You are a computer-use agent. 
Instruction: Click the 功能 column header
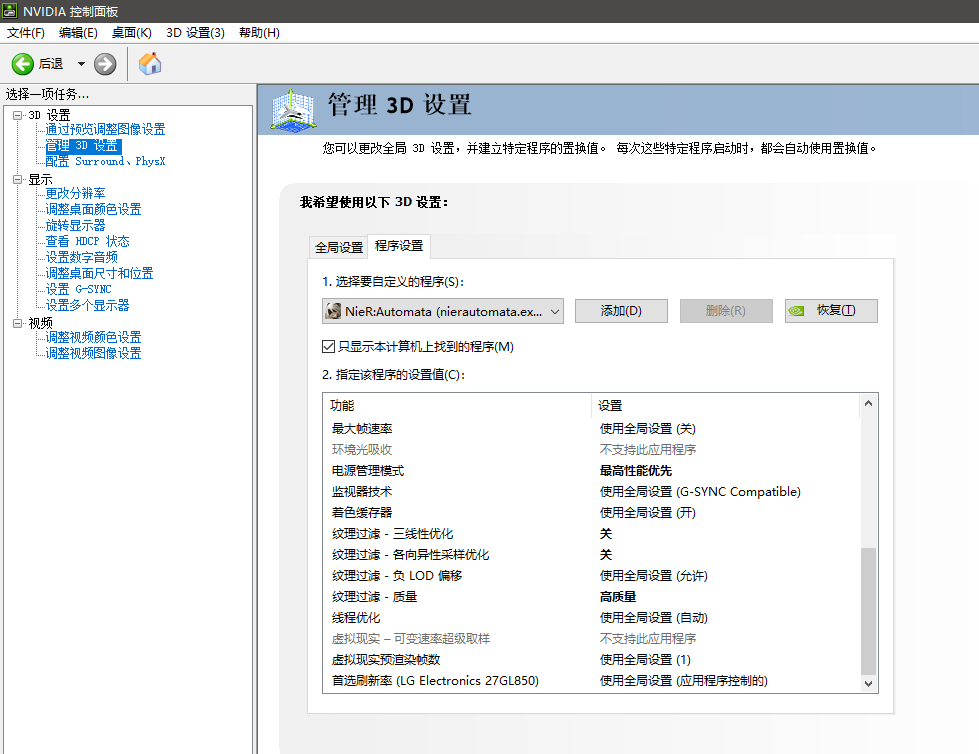457,405
